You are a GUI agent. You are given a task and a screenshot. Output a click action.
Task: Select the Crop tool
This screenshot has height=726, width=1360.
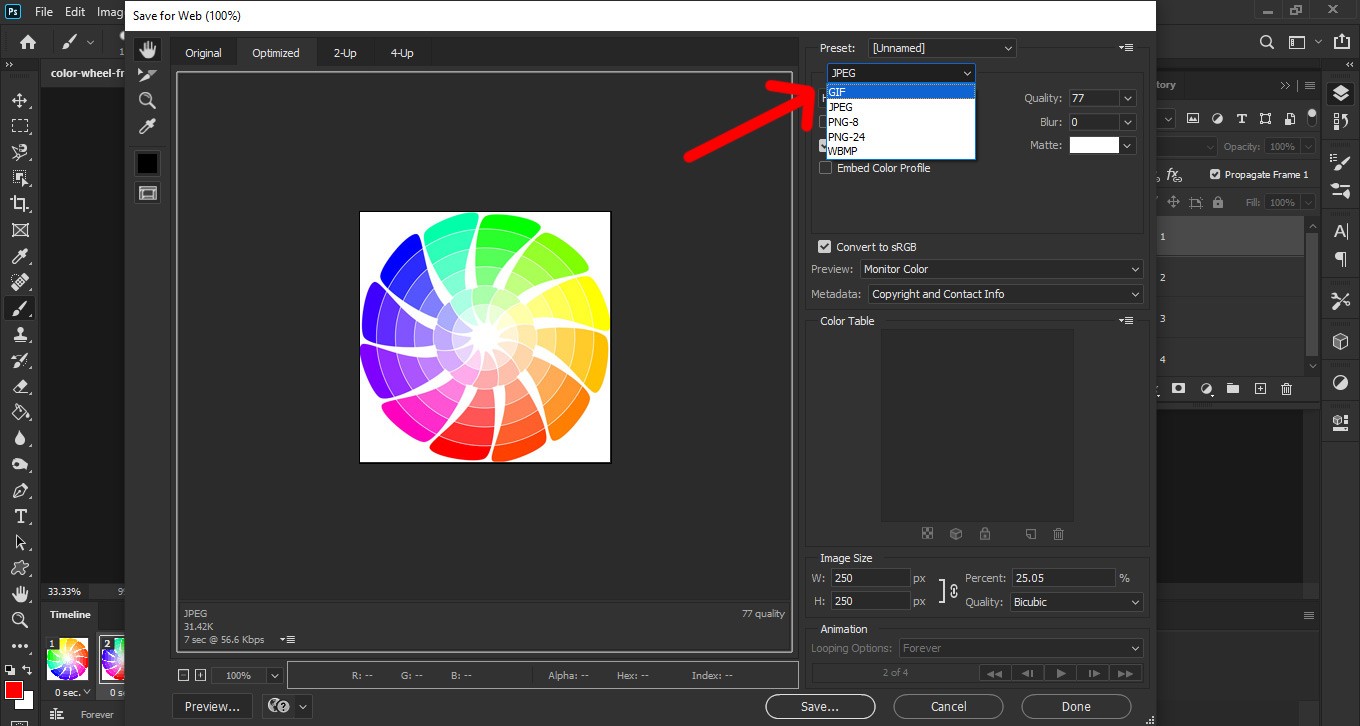pyautogui.click(x=19, y=204)
